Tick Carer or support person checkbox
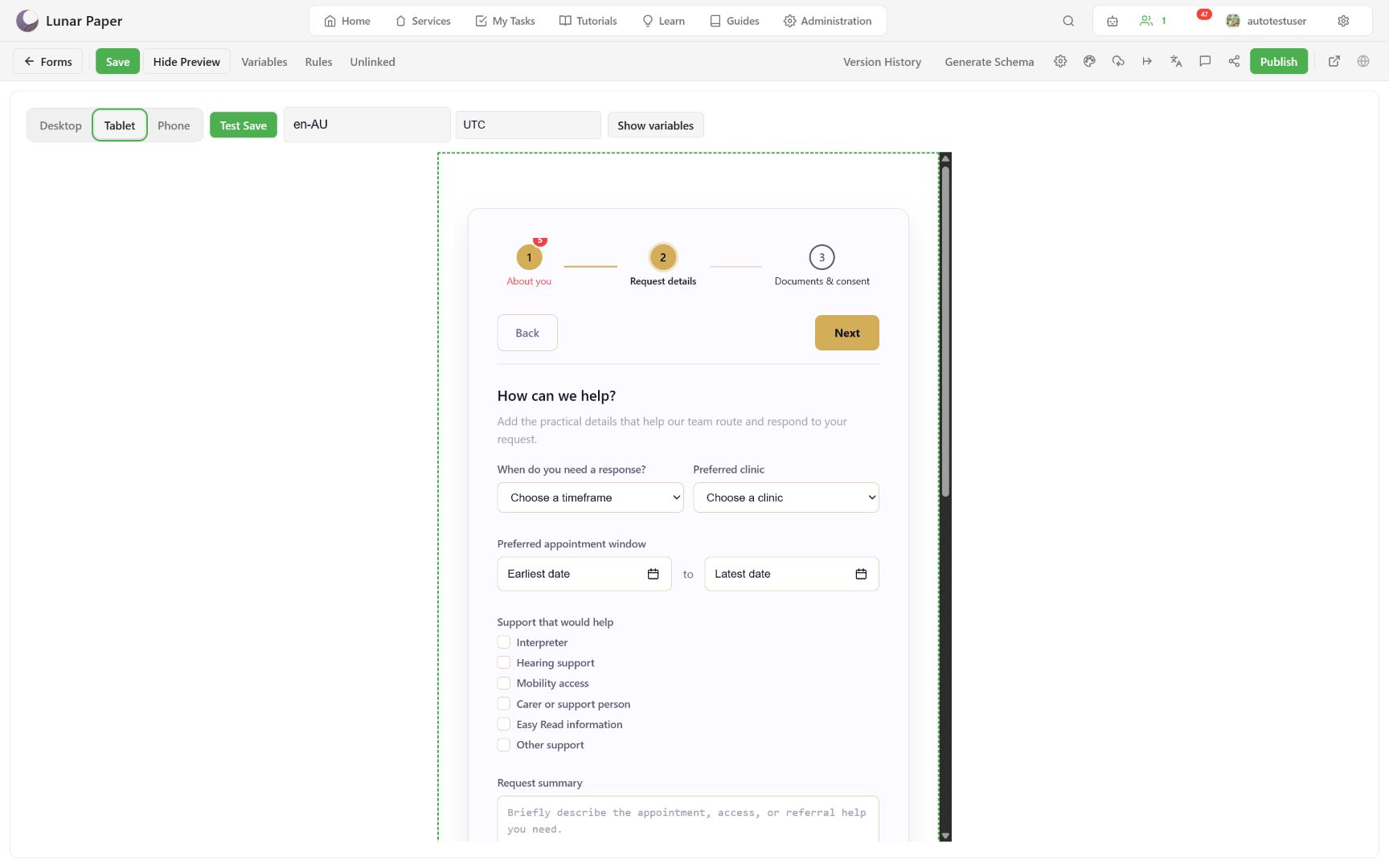The image size is (1389, 868). tap(504, 703)
